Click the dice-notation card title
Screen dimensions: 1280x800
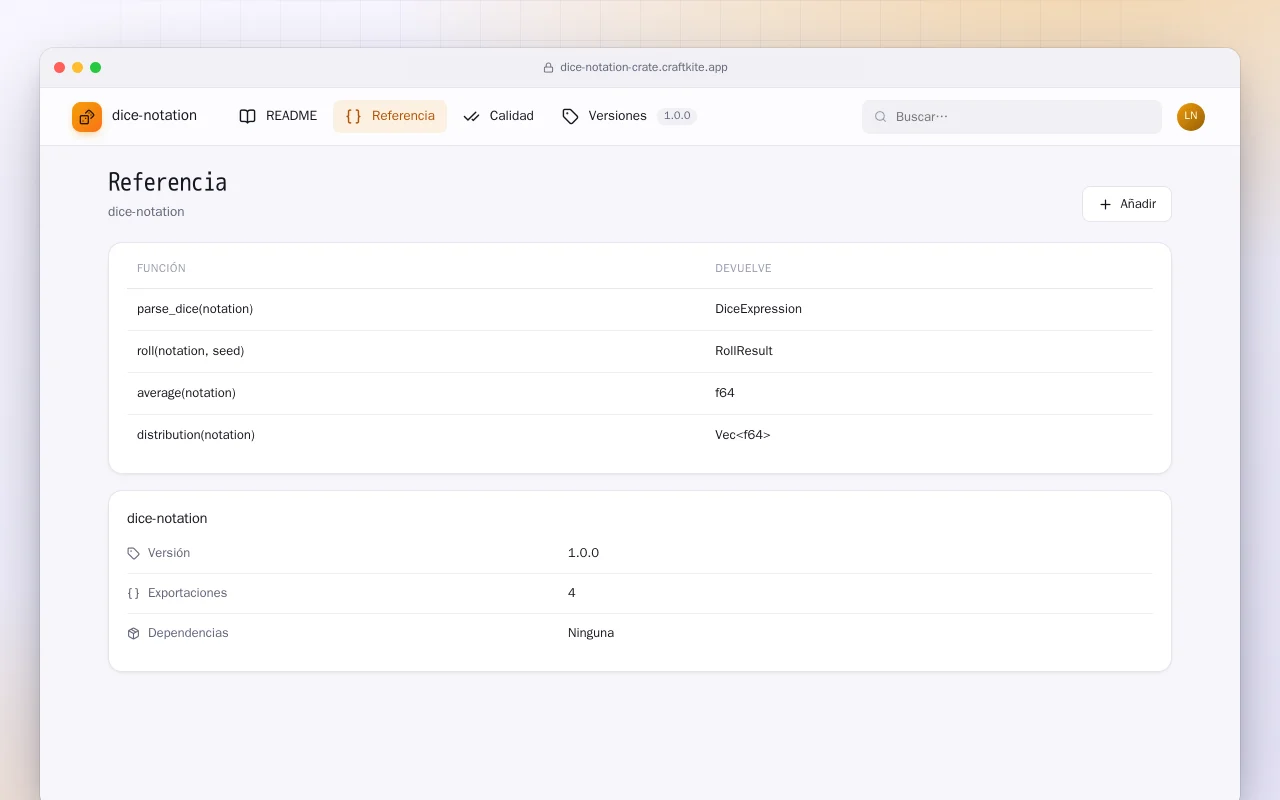(167, 518)
